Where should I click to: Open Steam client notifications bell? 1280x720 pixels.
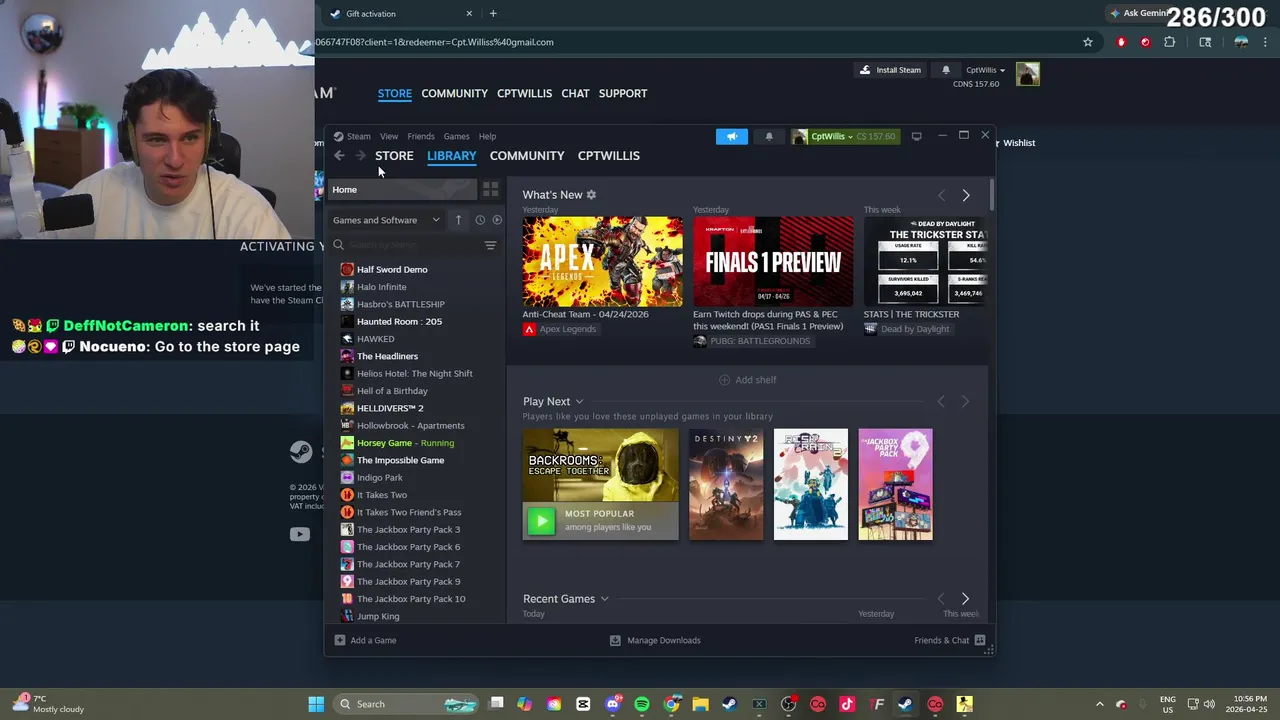[x=769, y=136]
